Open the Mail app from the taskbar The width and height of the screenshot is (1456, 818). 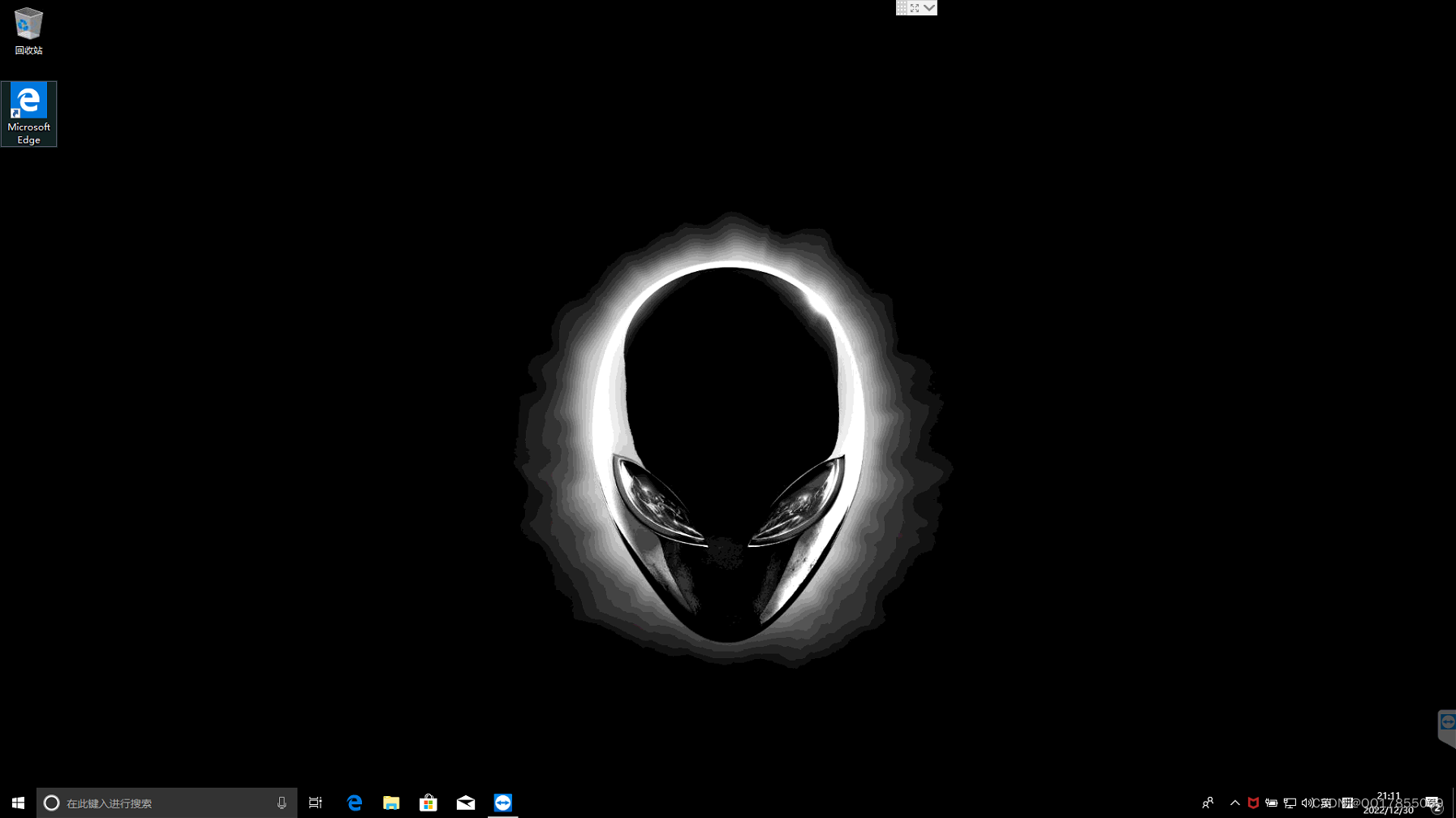pos(466,803)
